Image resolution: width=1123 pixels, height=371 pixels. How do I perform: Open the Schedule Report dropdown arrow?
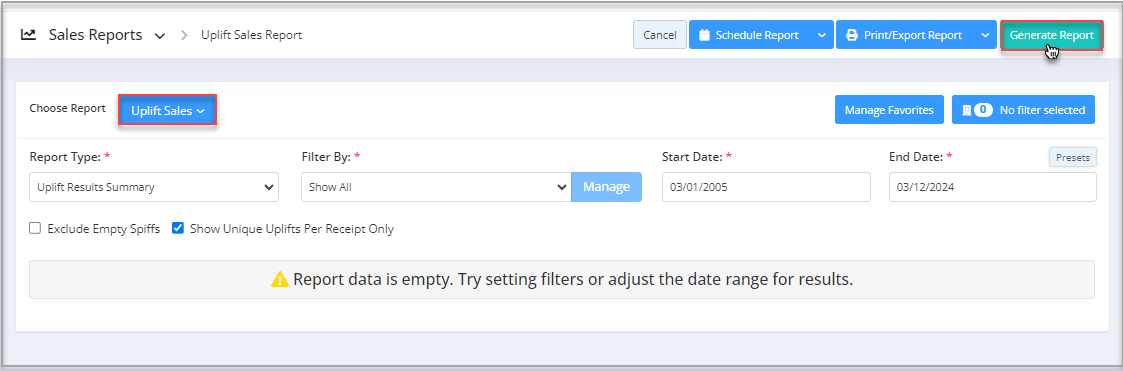tap(821, 34)
